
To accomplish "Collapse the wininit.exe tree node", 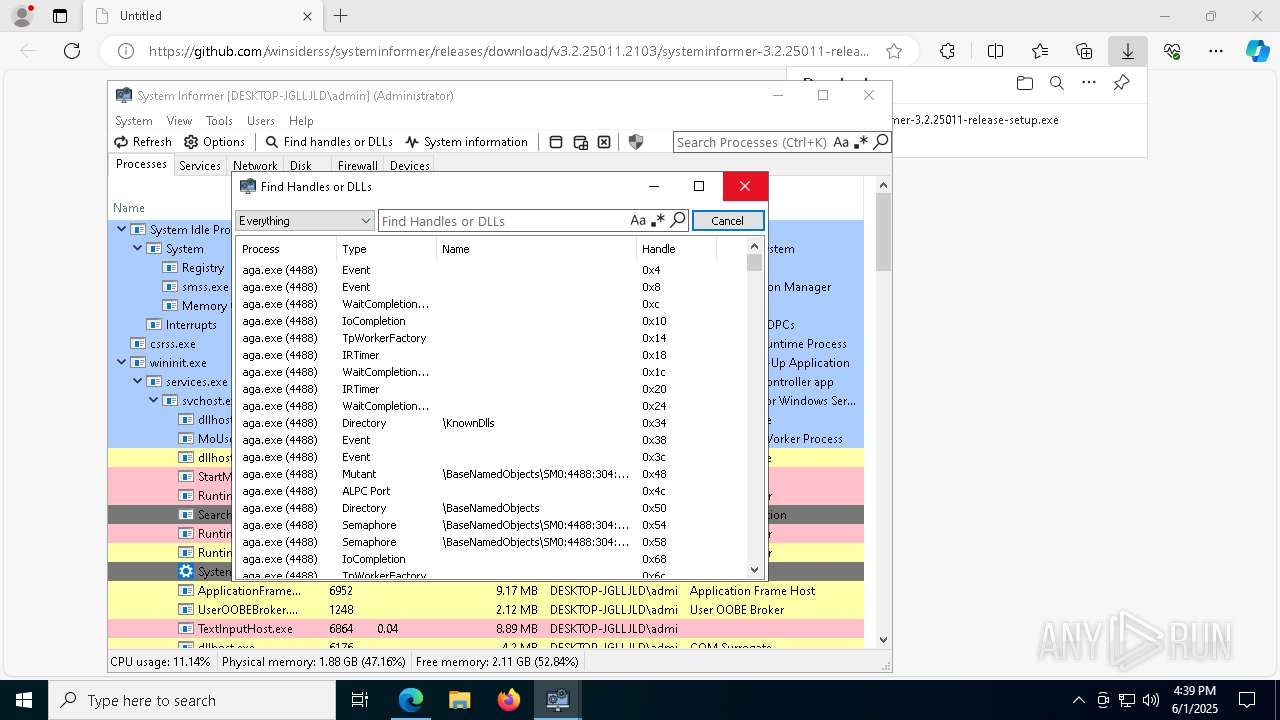I will [x=122, y=362].
